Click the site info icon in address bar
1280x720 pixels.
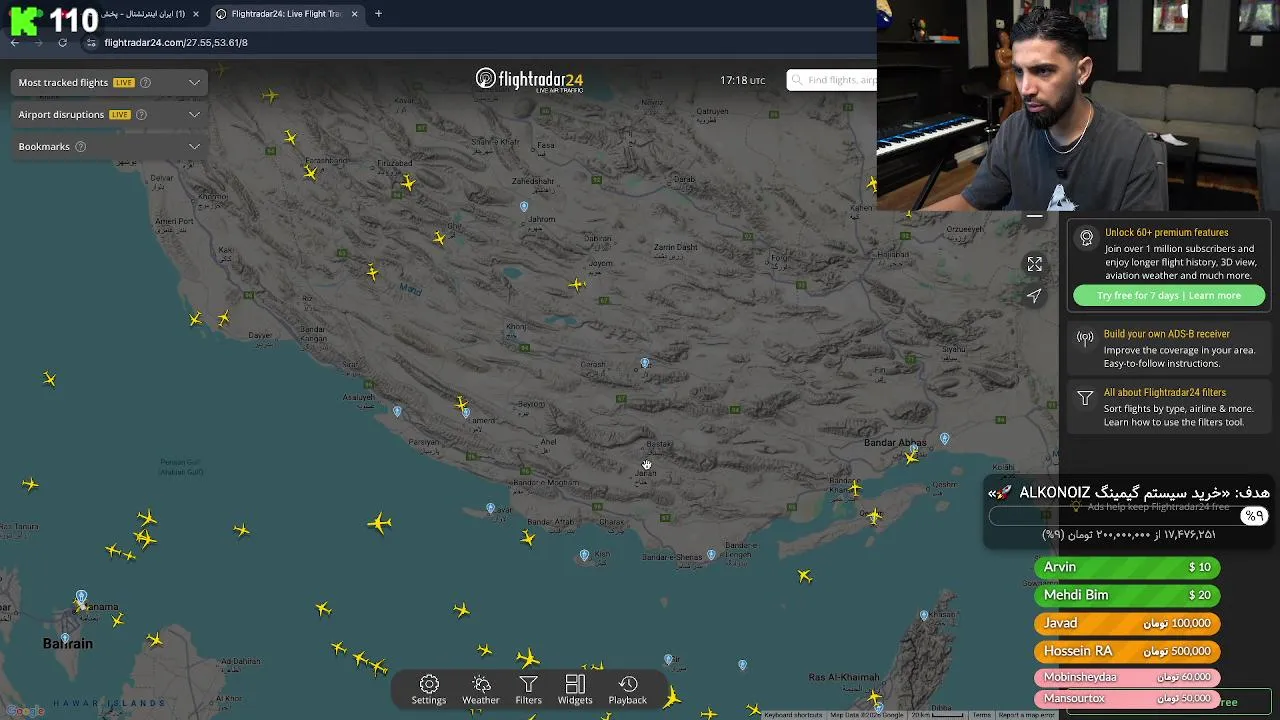pyautogui.click(x=91, y=43)
